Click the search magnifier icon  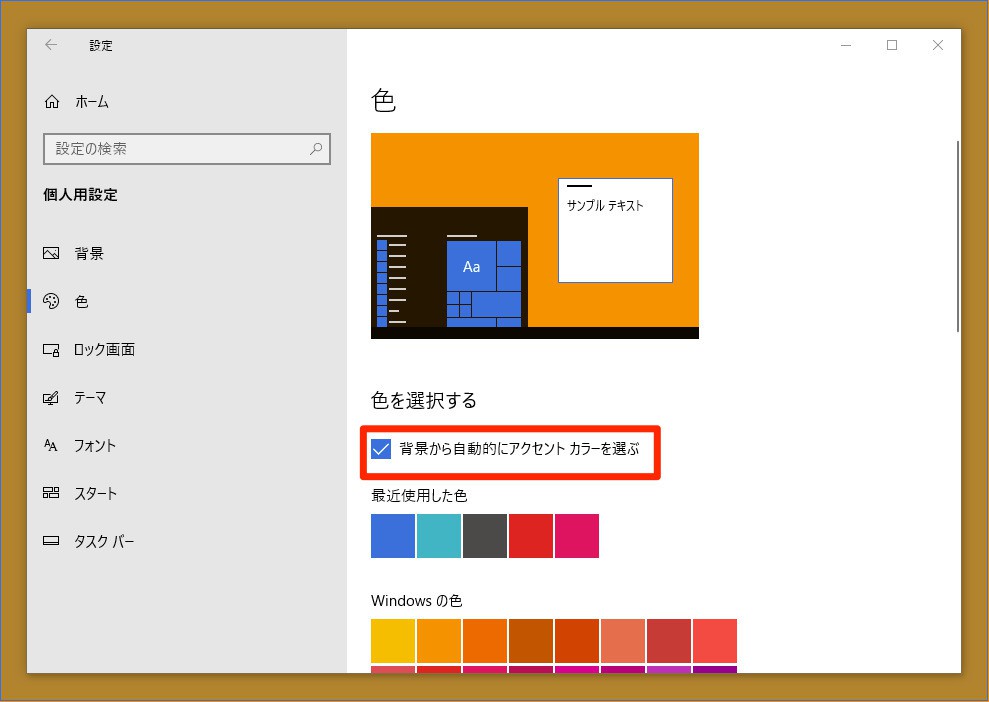[x=316, y=149]
